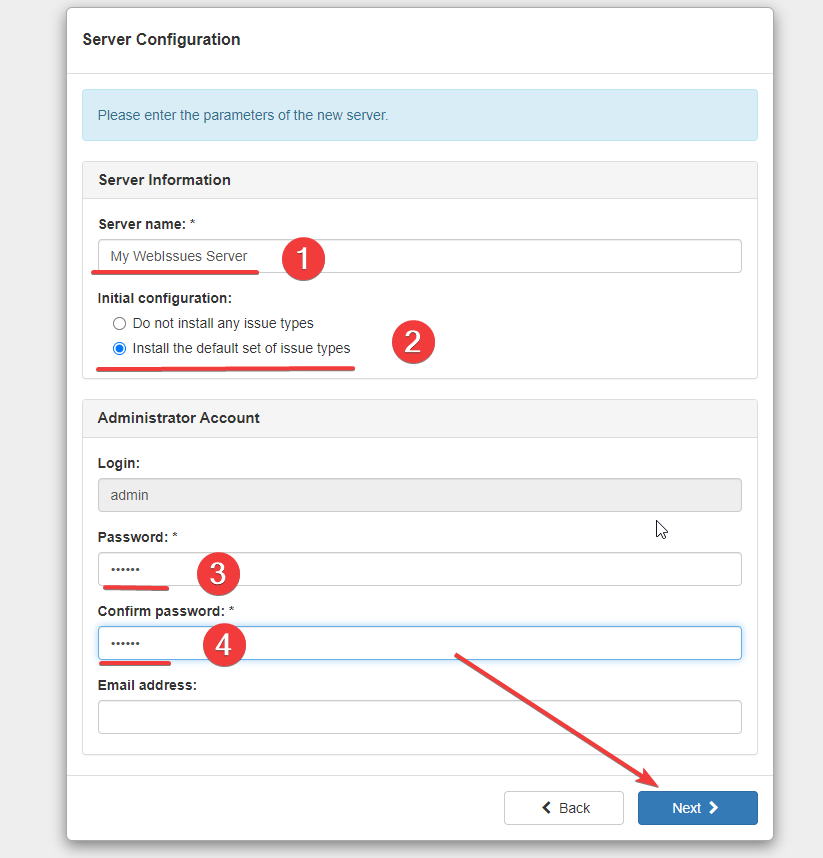This screenshot has width=823, height=858.
Task: Click the Password input field
Action: [420, 569]
